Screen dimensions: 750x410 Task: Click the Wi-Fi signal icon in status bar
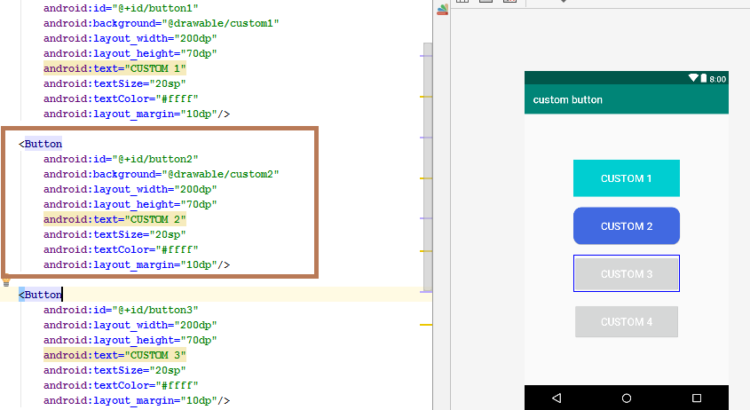coord(694,78)
